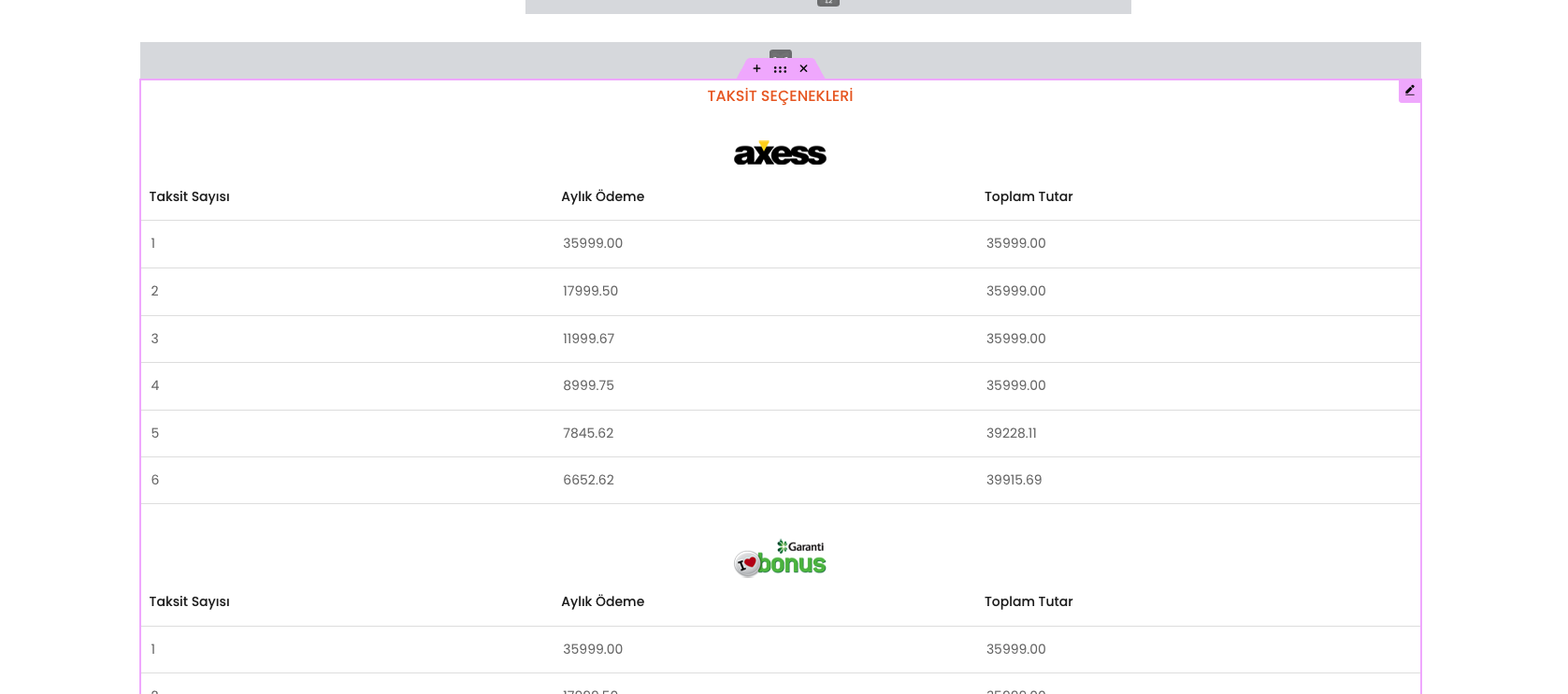
Task: Click Toplam Tutar header in bonus table
Action: (1029, 601)
